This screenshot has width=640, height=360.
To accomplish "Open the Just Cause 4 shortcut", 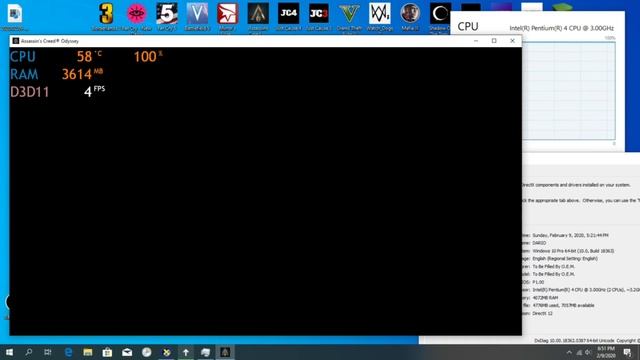I will [288, 14].
